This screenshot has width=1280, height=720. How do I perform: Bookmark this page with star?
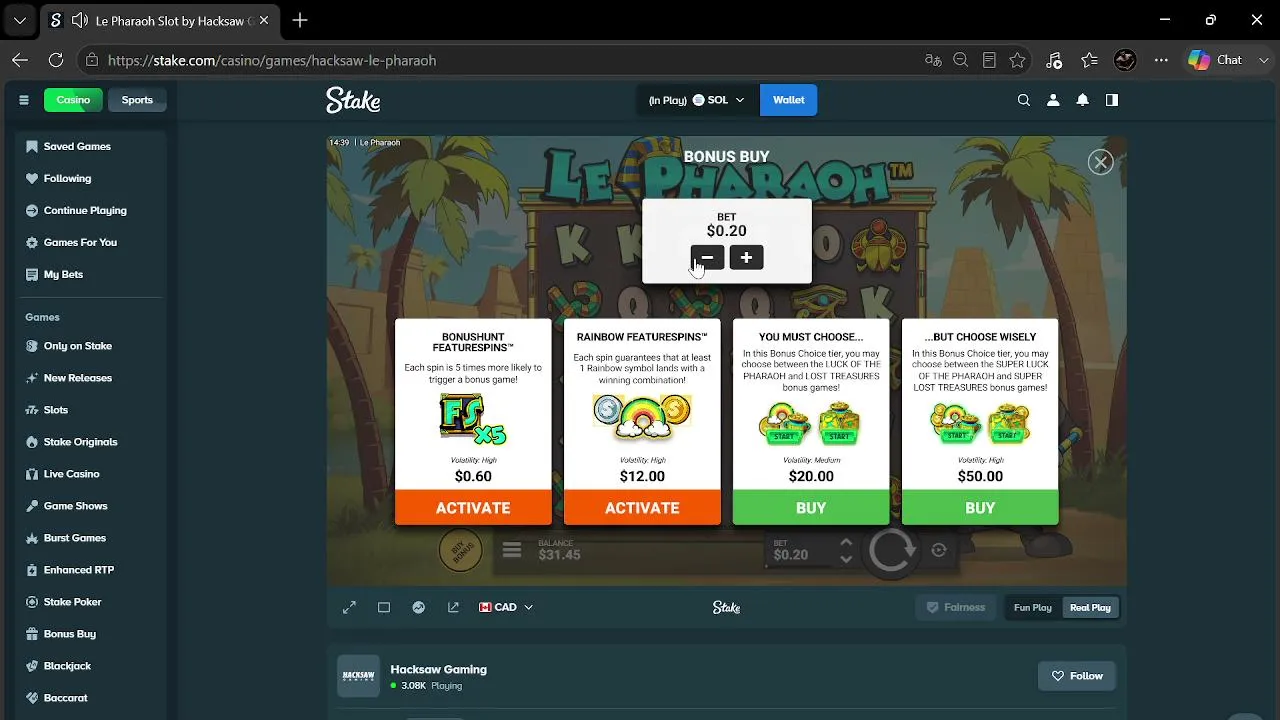coord(1017,60)
